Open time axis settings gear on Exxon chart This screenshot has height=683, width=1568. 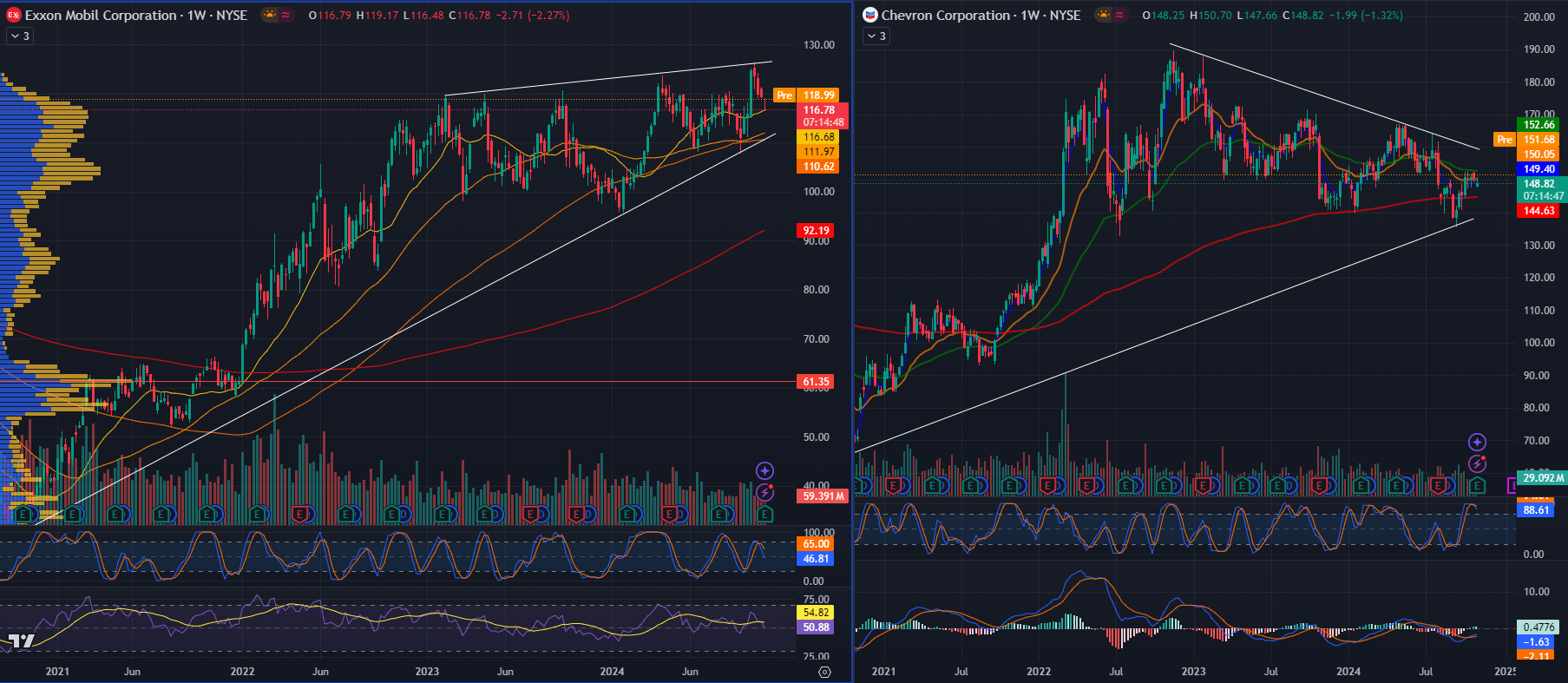[x=824, y=672]
